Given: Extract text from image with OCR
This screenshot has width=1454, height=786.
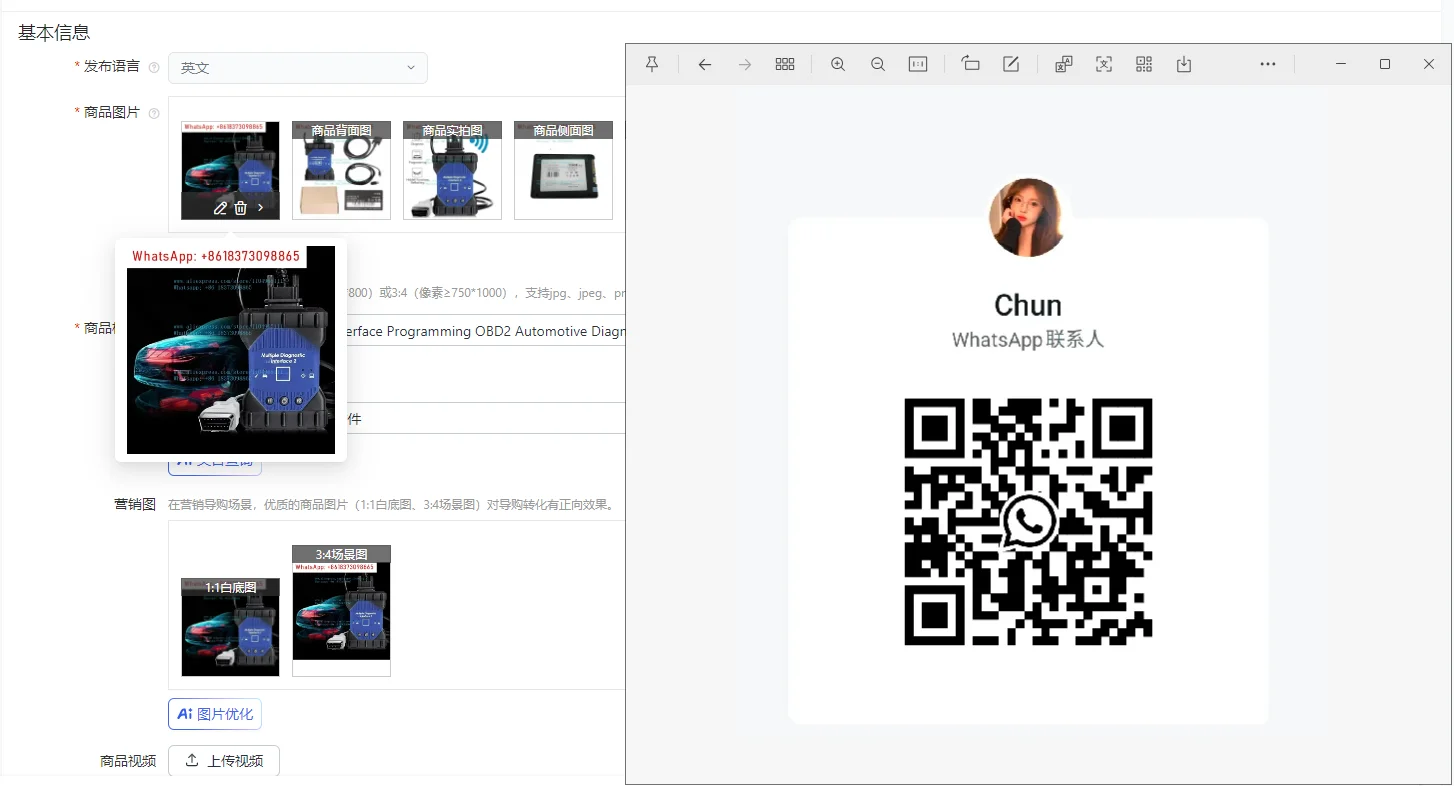Looking at the screenshot, I should [x=1104, y=64].
